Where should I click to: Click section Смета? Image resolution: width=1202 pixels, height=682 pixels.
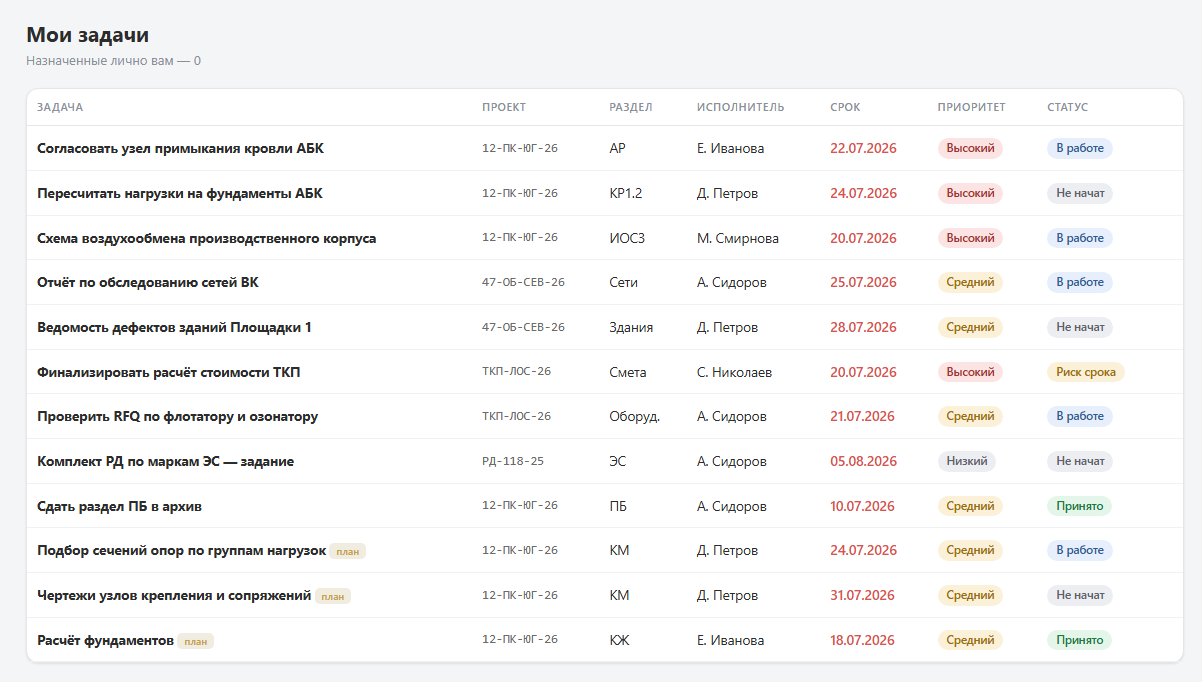coord(628,372)
